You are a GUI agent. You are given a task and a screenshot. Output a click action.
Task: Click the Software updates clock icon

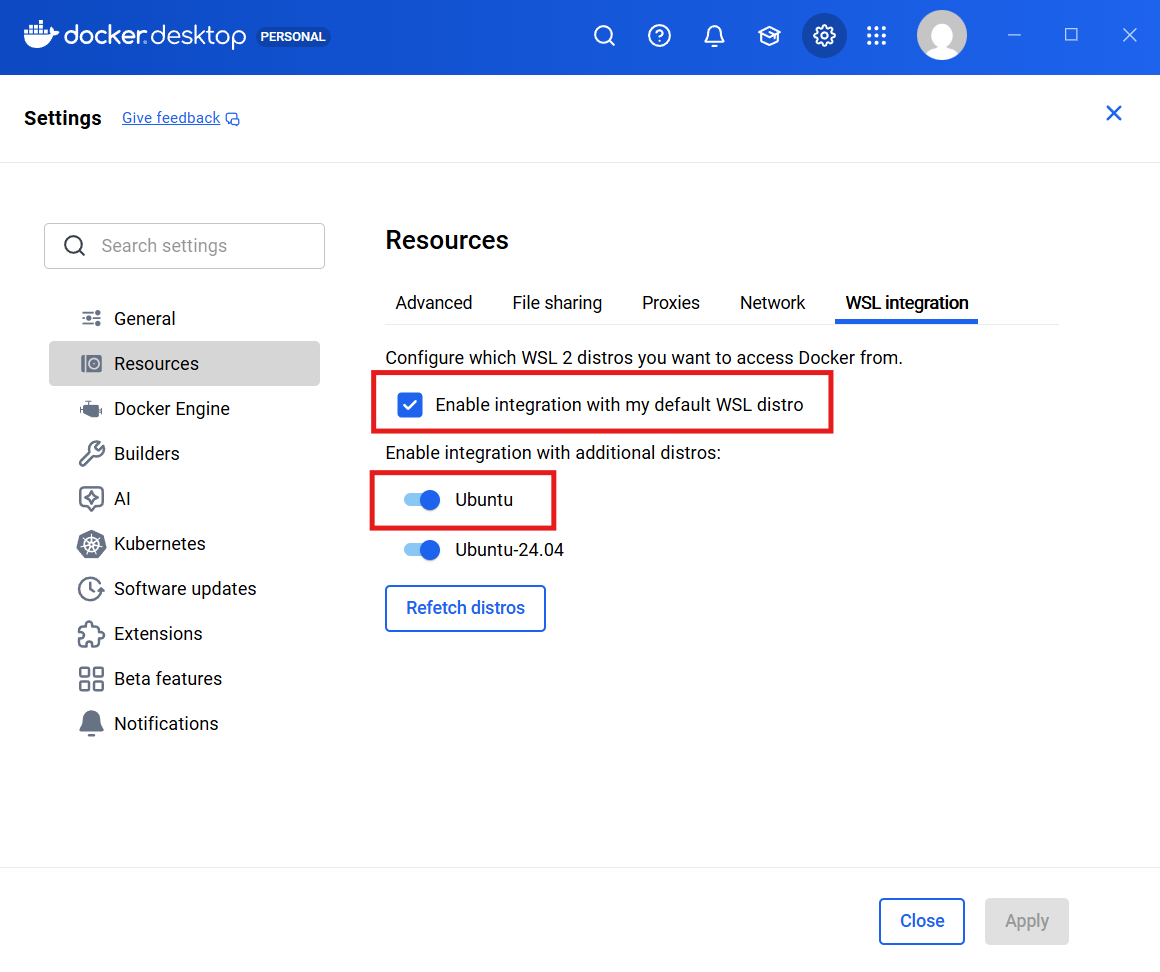pyautogui.click(x=91, y=589)
